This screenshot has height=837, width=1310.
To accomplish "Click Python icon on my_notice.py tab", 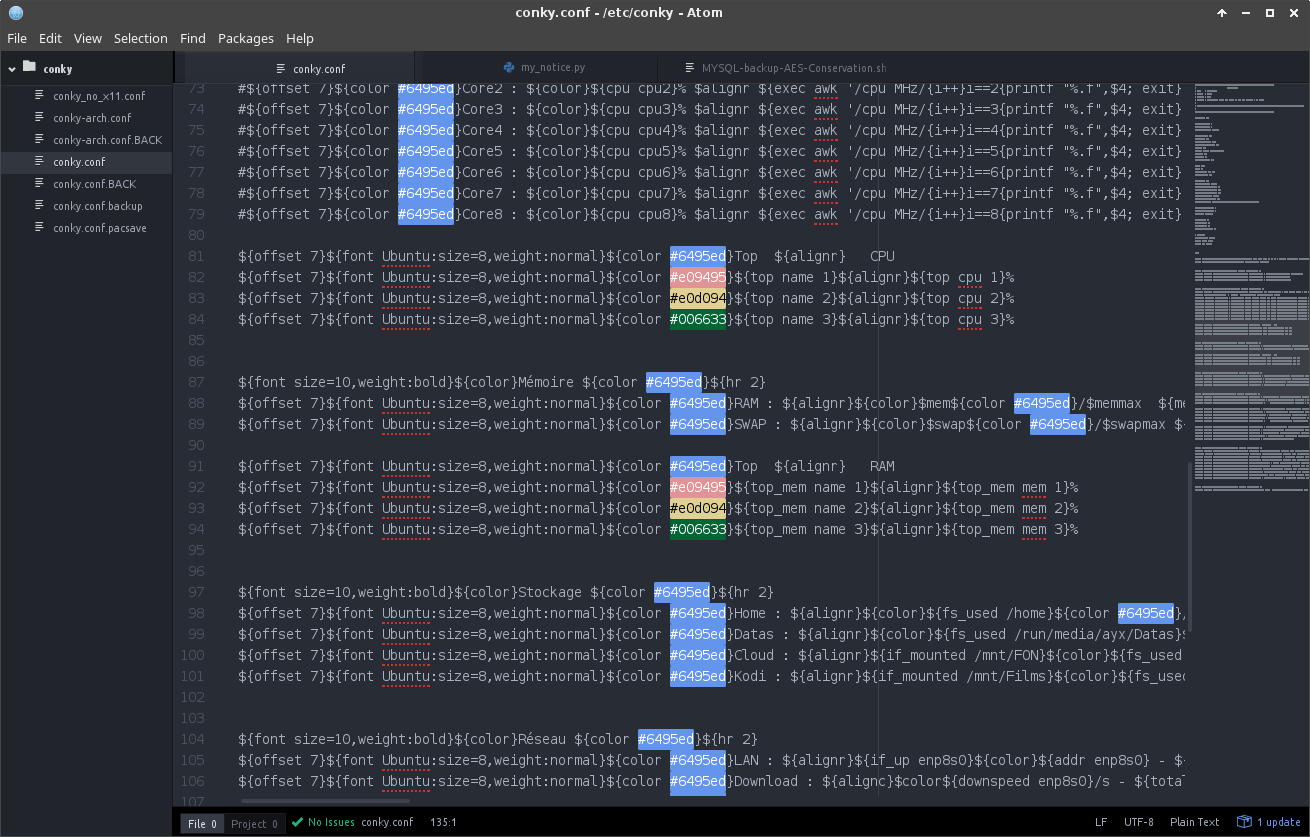I will [x=510, y=67].
